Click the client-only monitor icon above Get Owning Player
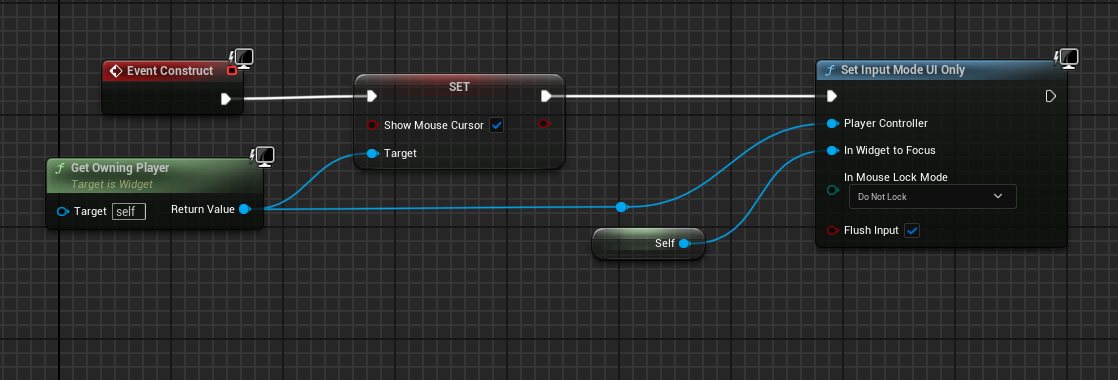 click(x=262, y=157)
